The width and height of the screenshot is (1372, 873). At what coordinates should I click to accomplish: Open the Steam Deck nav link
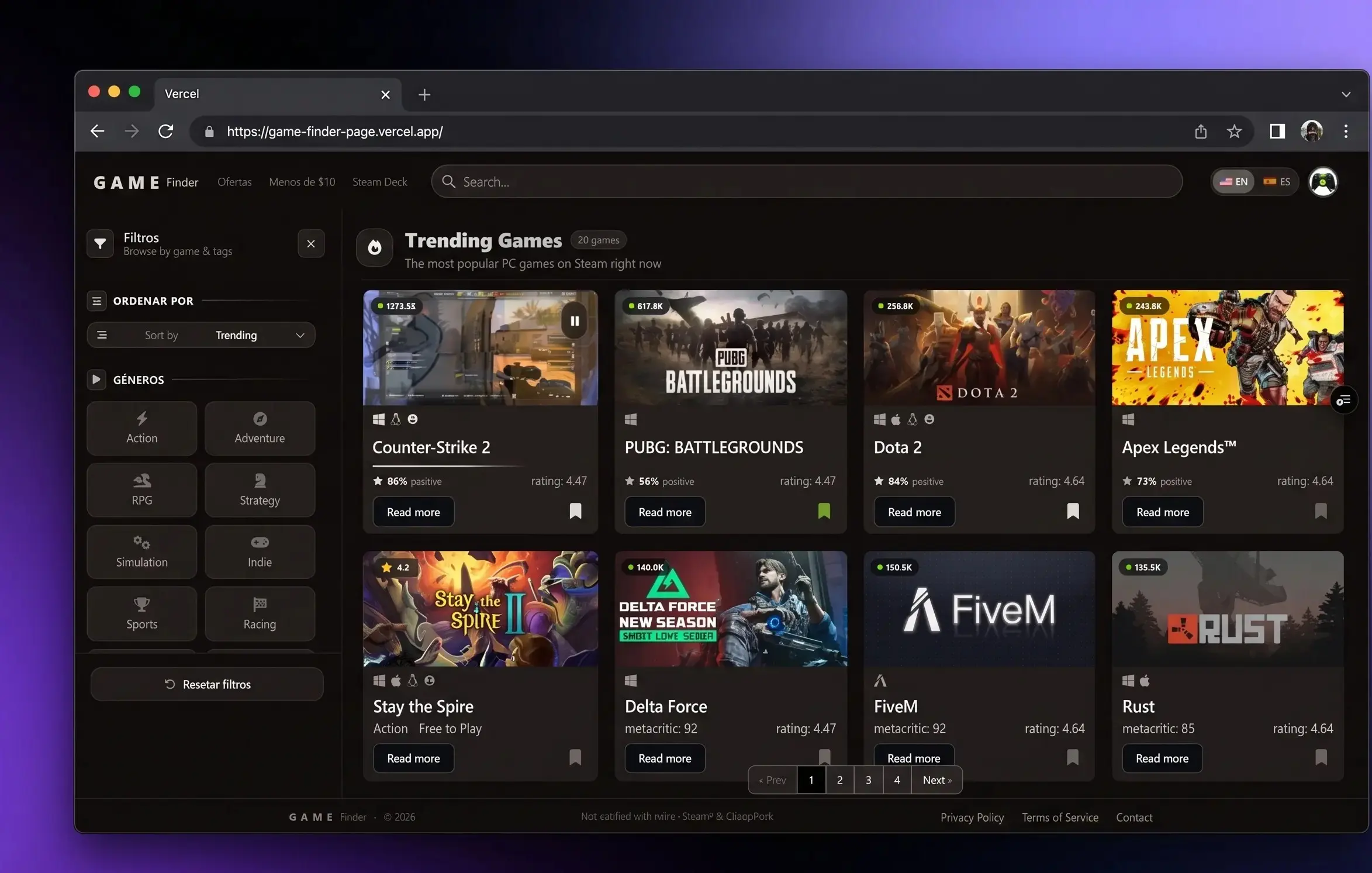pos(379,182)
